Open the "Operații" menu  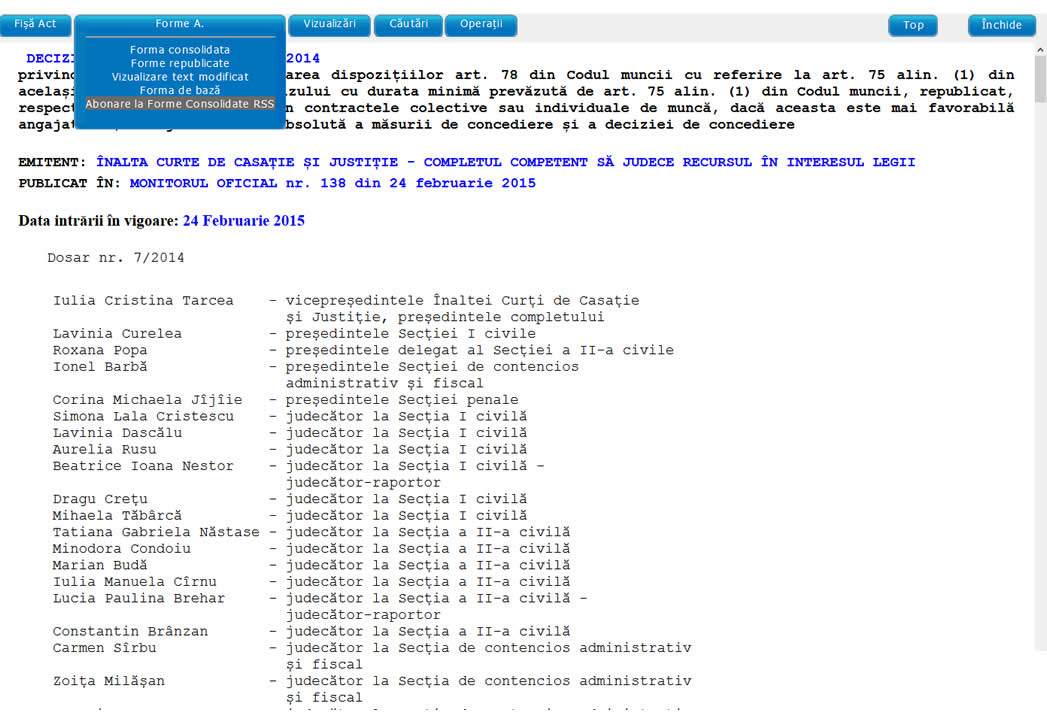481,24
